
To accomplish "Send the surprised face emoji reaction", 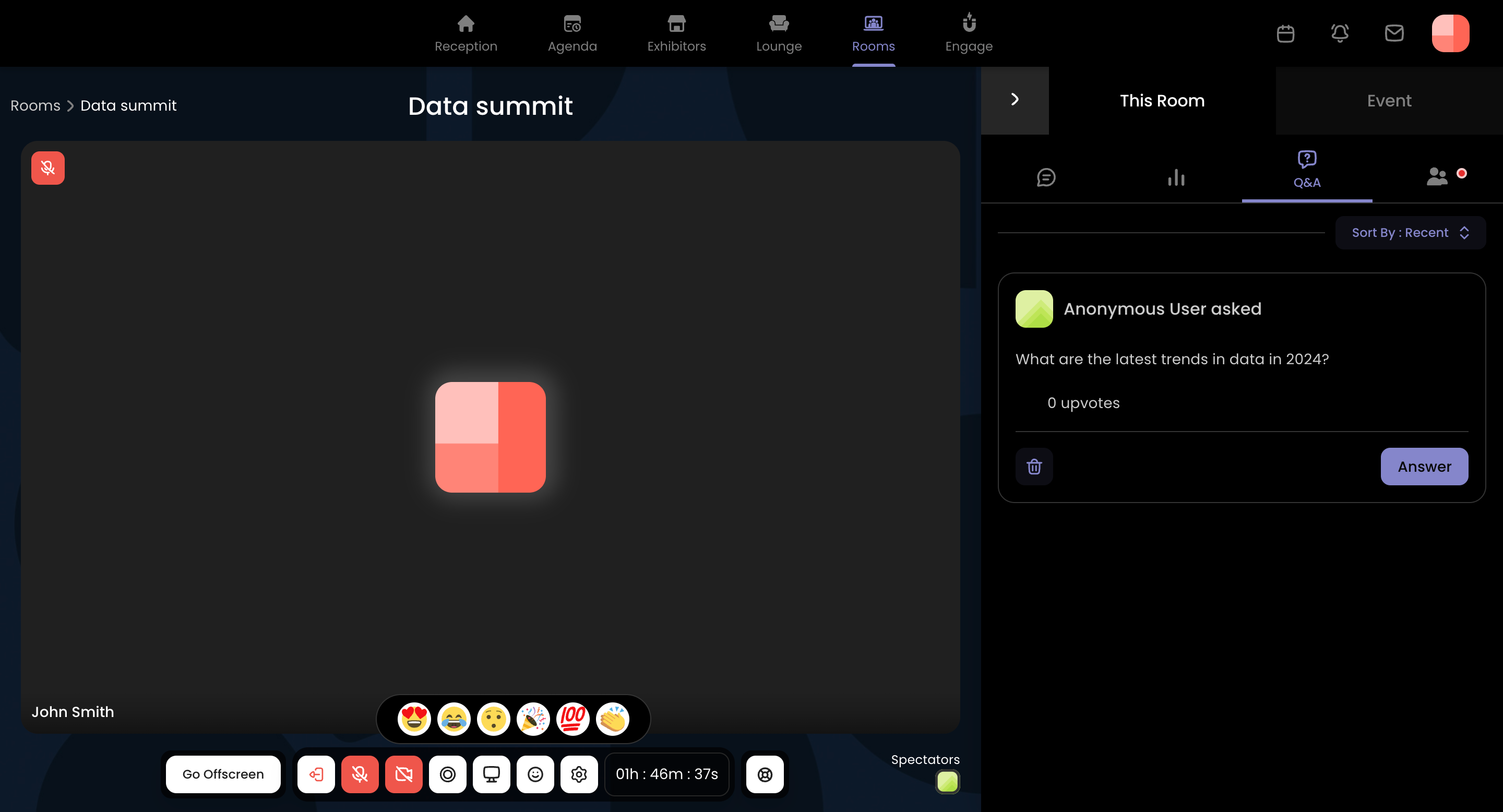I will pyautogui.click(x=493, y=719).
